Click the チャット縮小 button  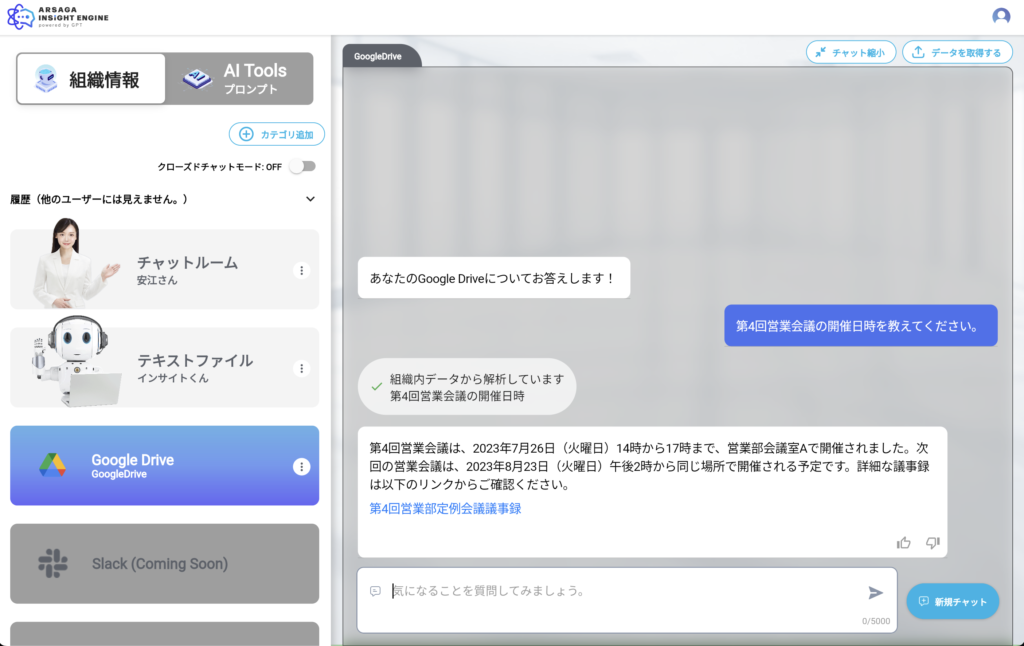[850, 52]
